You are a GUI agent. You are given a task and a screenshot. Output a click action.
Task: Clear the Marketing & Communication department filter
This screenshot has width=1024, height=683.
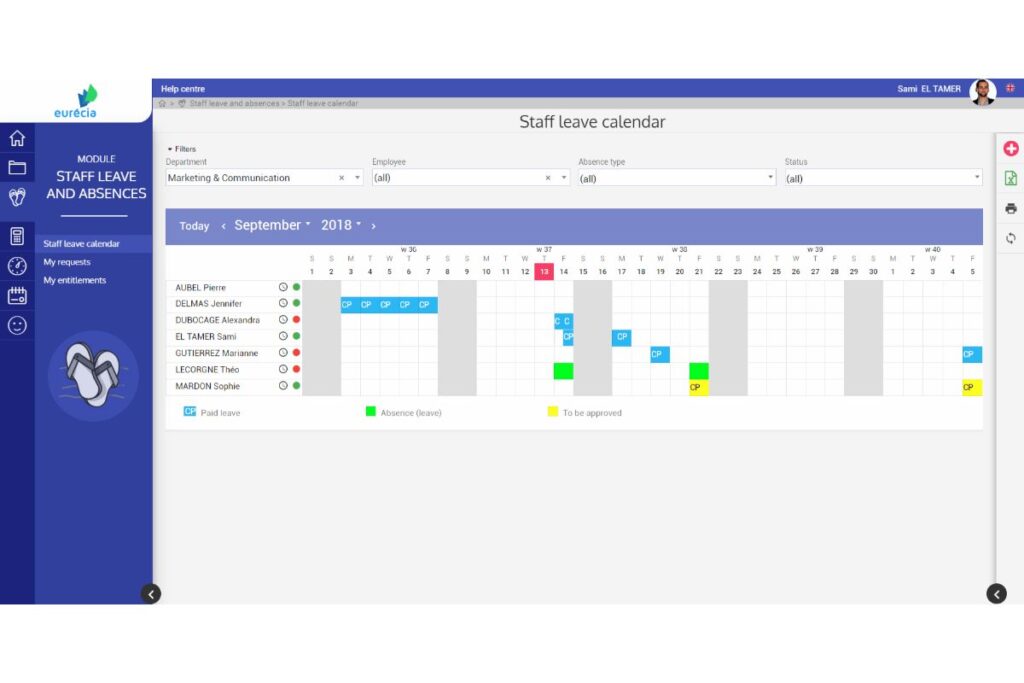tap(342, 178)
